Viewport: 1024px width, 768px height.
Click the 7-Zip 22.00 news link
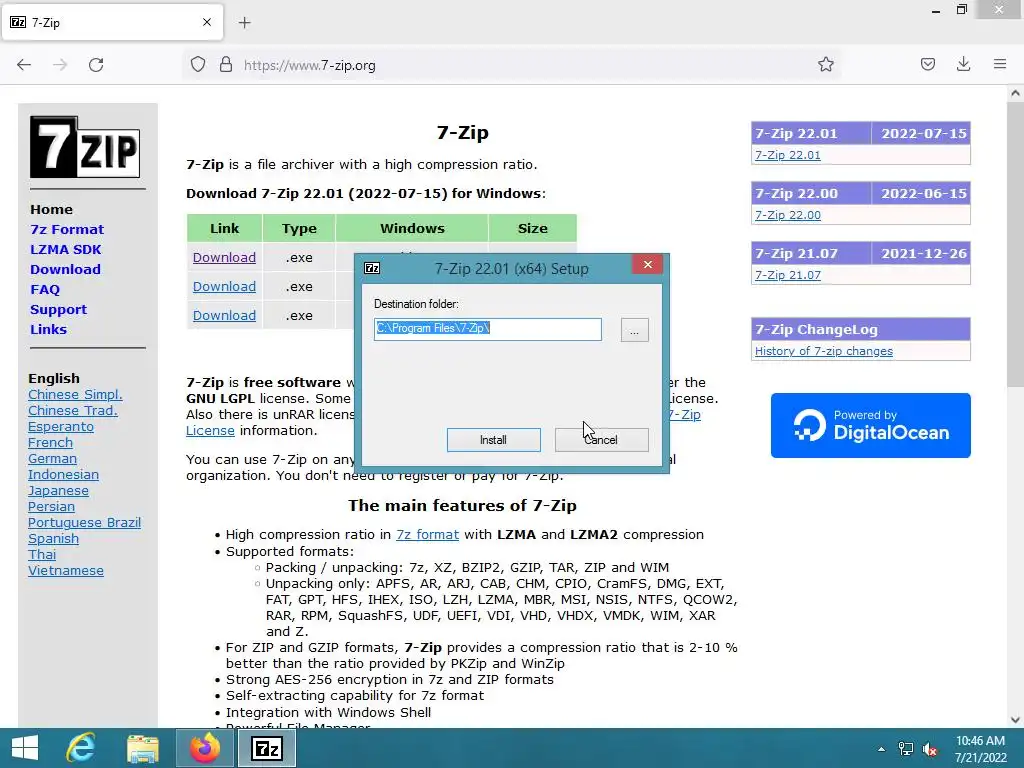(788, 215)
